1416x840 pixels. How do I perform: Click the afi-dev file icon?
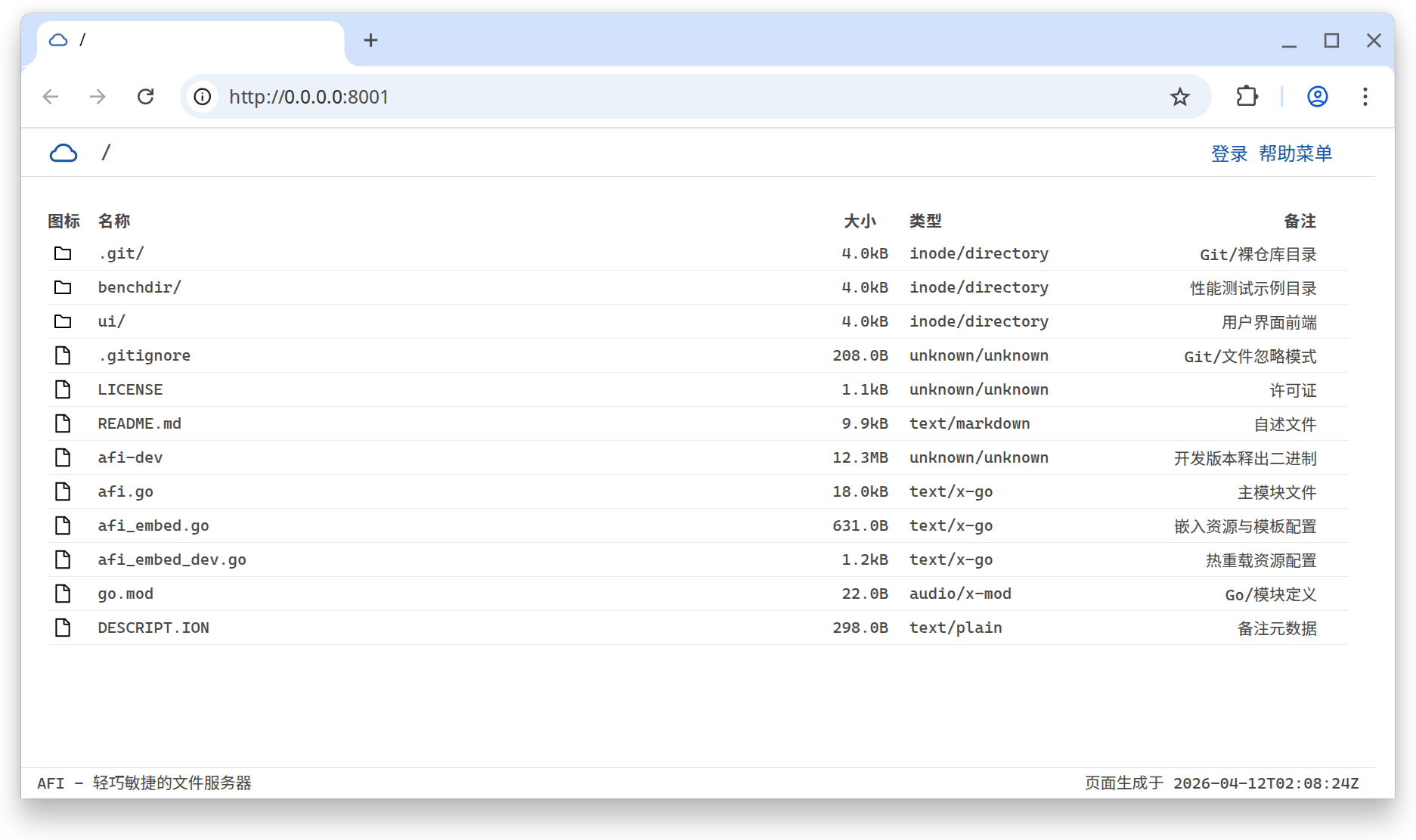coord(63,457)
